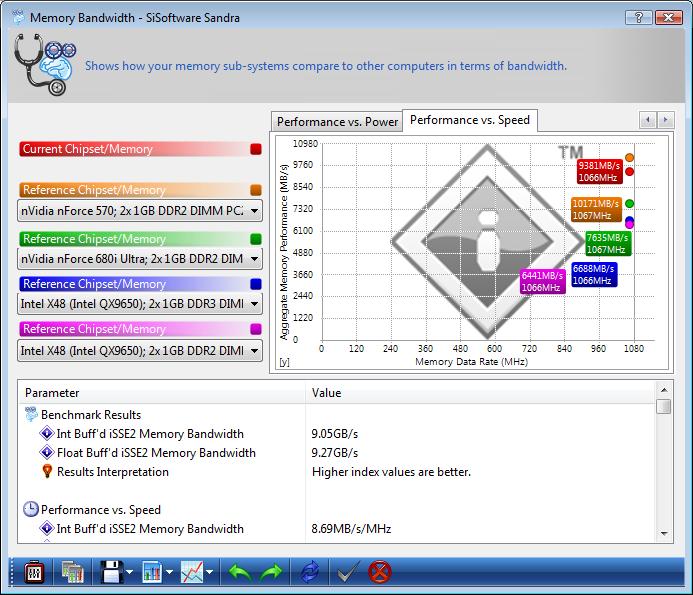Go back with green left arrow
Image resolution: width=693 pixels, height=595 pixels.
point(240,573)
